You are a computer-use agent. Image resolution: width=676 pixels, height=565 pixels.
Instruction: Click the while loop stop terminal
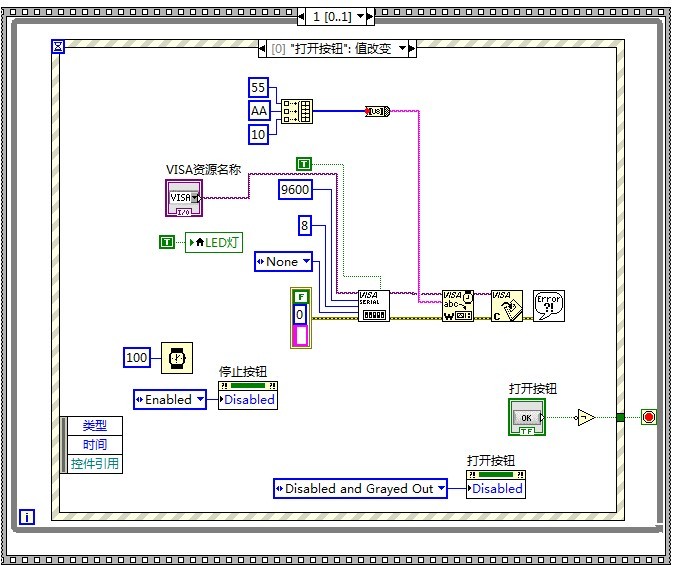[x=648, y=417]
